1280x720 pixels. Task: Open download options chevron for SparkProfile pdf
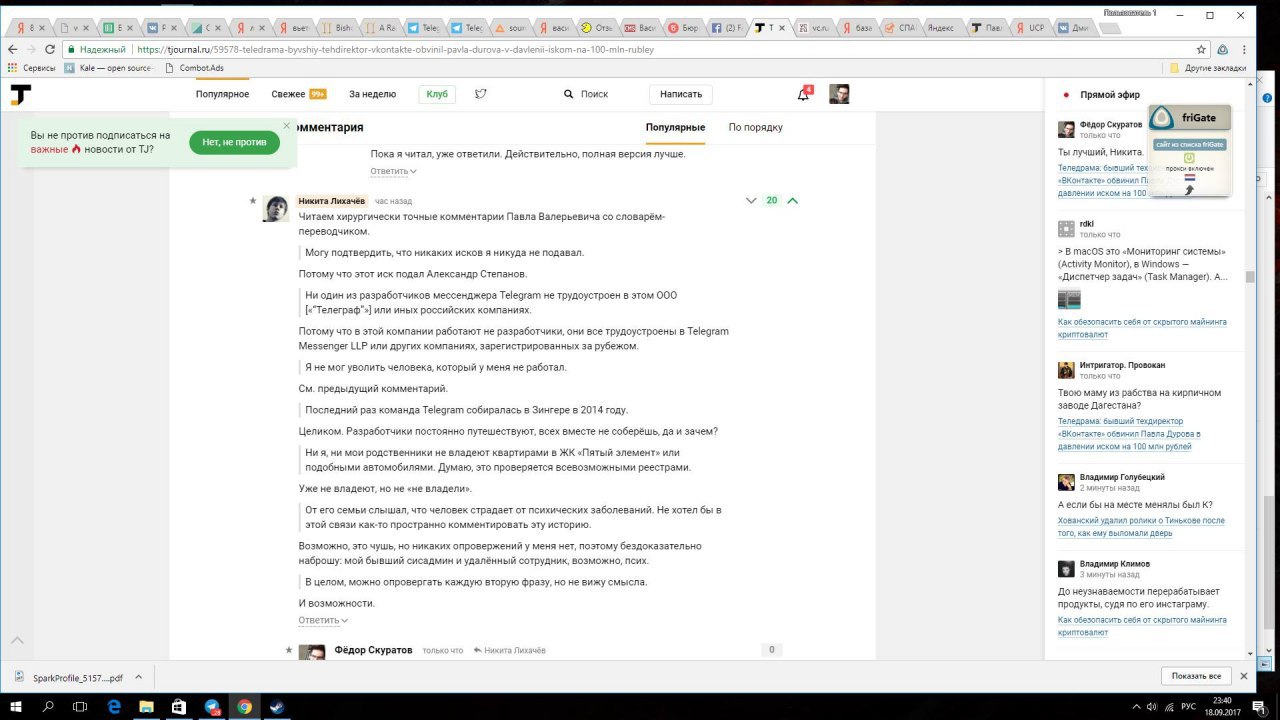coord(138,677)
